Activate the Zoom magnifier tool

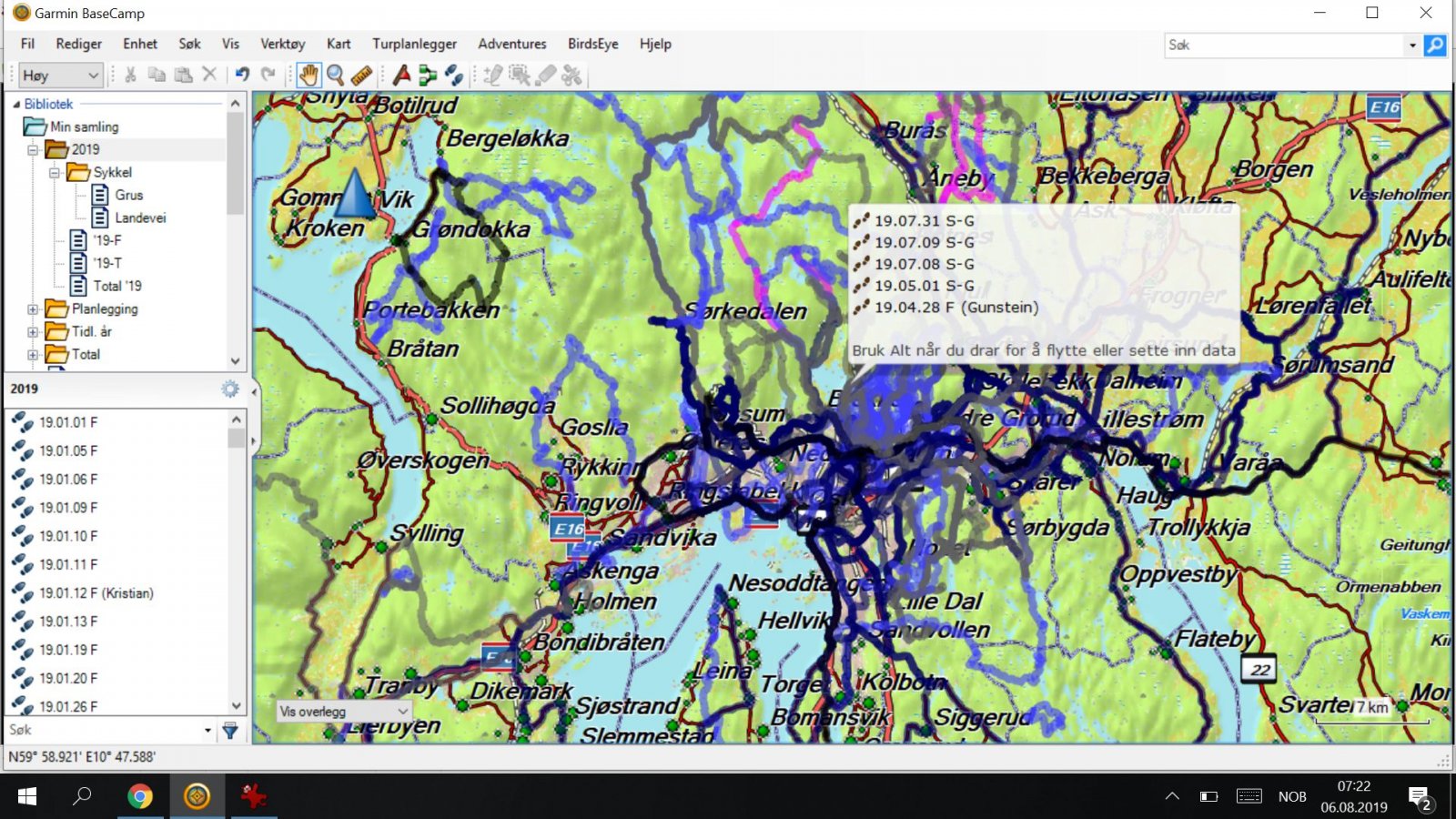click(x=335, y=75)
